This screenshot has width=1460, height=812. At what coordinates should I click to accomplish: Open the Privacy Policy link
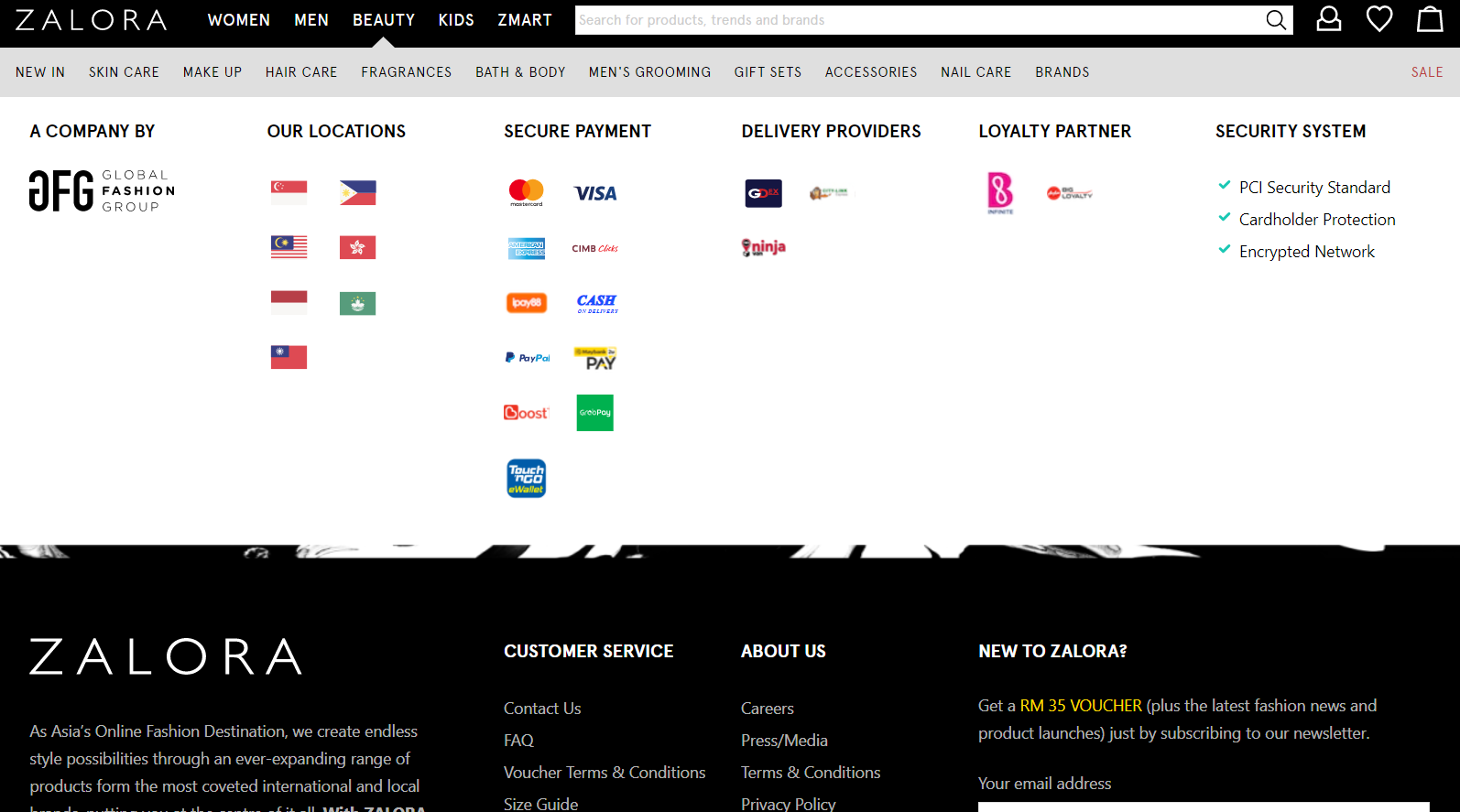click(789, 804)
